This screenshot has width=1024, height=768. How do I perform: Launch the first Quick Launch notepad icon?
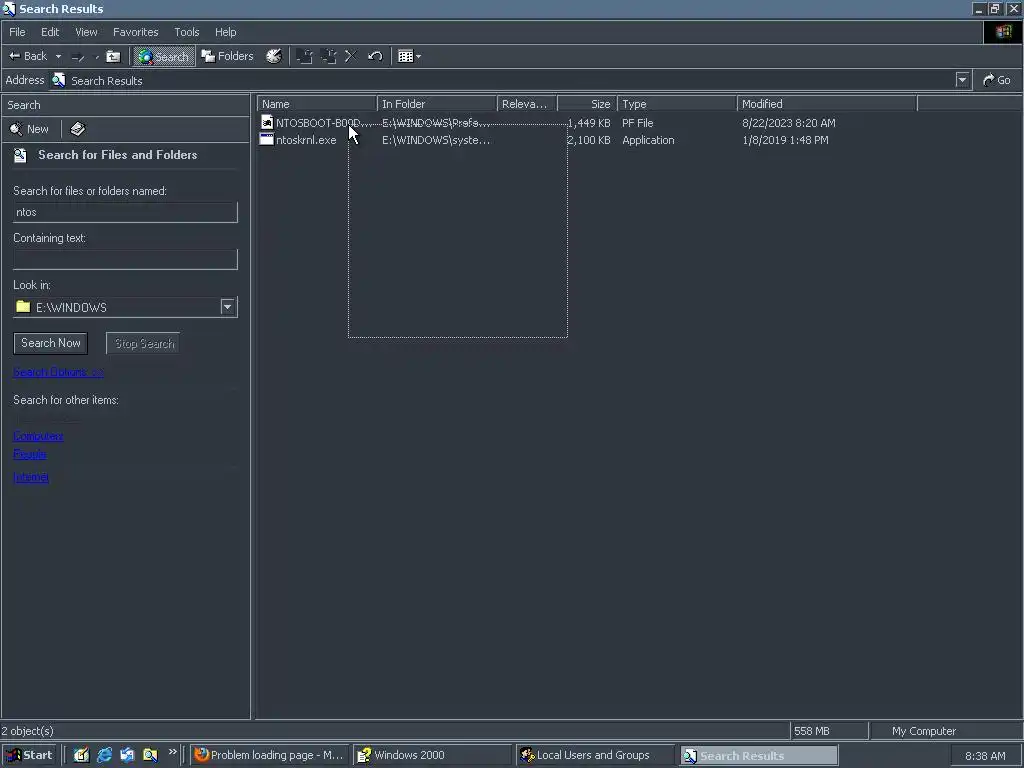click(81, 755)
